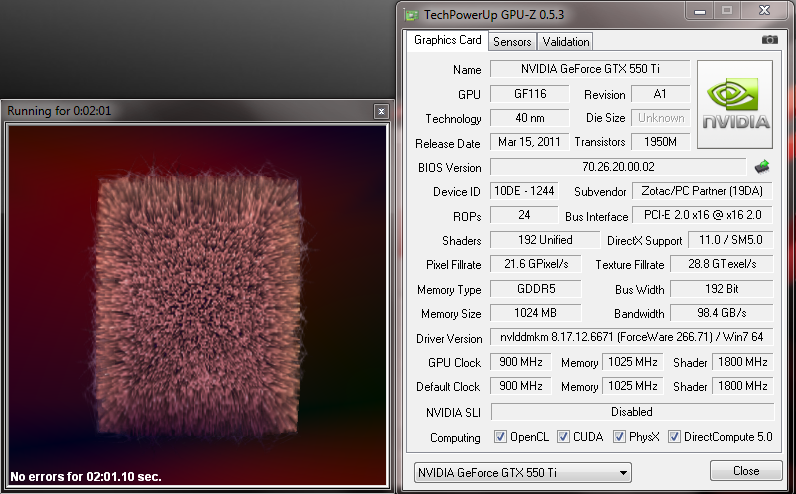
Task: Click the Close button in GPU-Z
Action: pos(746,471)
